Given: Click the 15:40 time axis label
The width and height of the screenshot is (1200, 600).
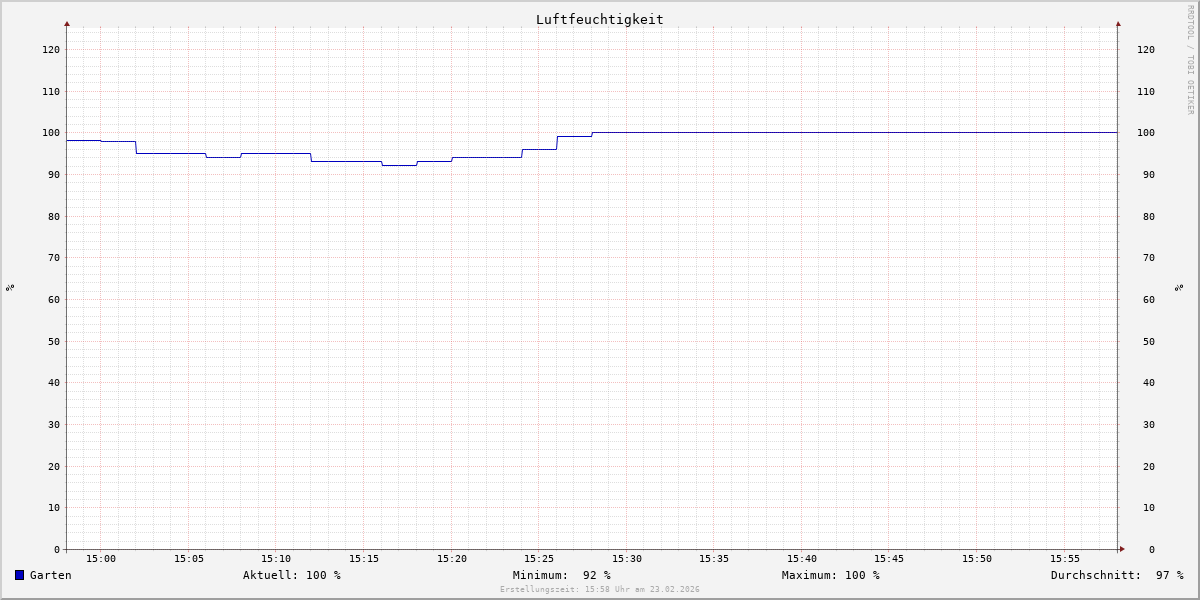Looking at the screenshot, I should 802,559.
